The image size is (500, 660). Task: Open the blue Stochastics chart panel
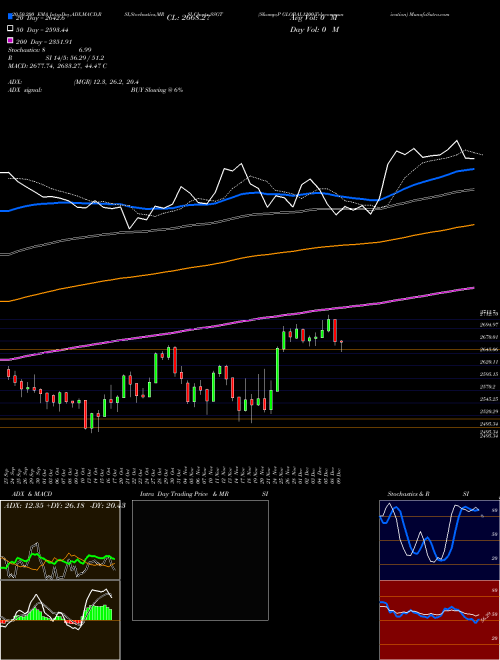pyautogui.click(x=439, y=540)
